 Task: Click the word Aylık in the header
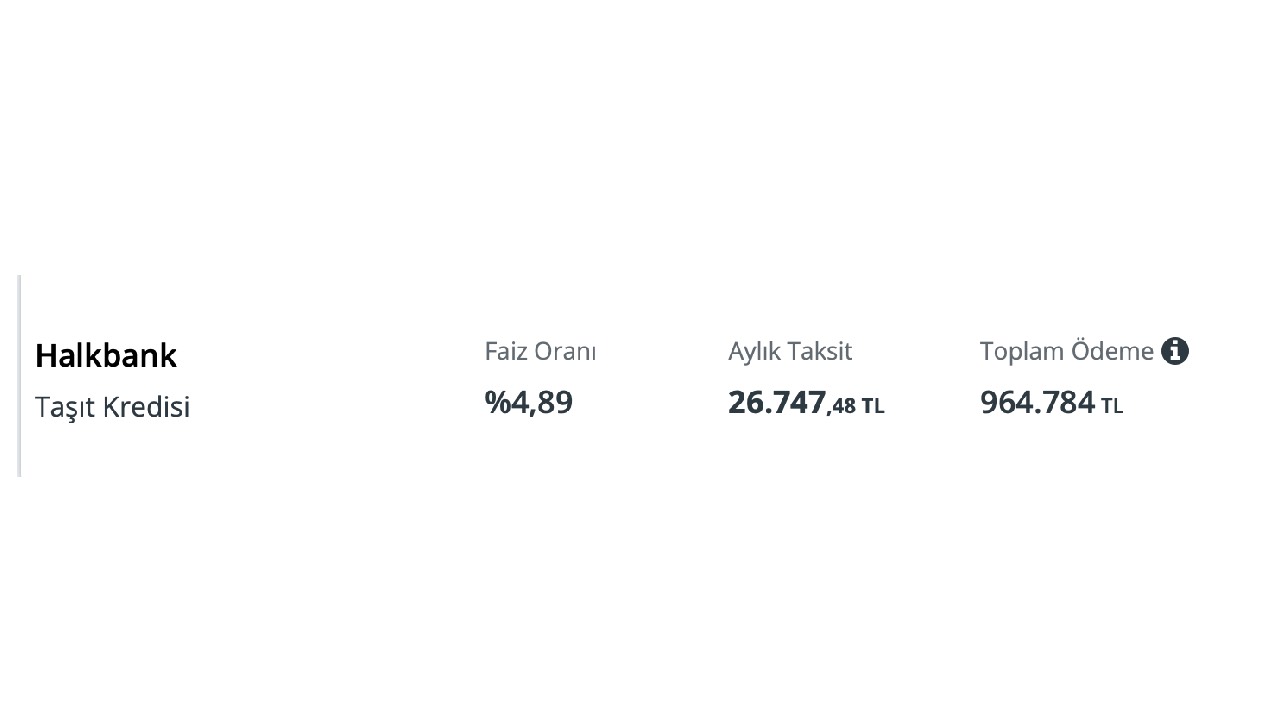click(x=755, y=351)
